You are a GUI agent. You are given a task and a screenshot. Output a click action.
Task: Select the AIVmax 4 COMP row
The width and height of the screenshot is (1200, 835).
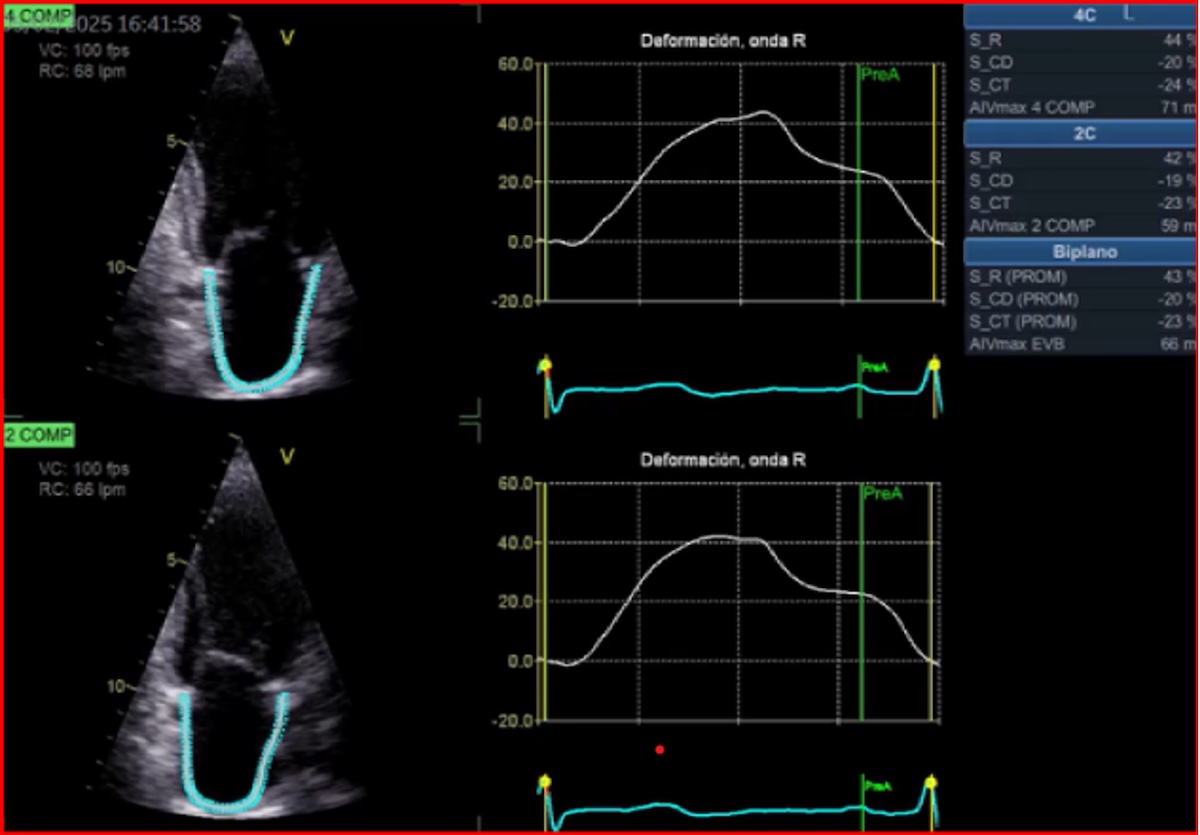[1082, 107]
